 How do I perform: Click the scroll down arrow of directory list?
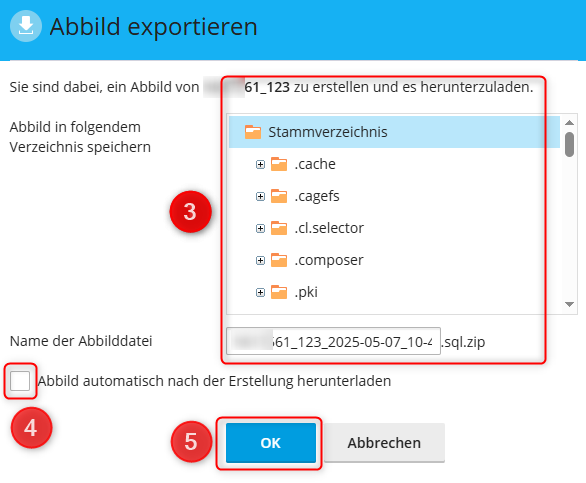[x=570, y=304]
